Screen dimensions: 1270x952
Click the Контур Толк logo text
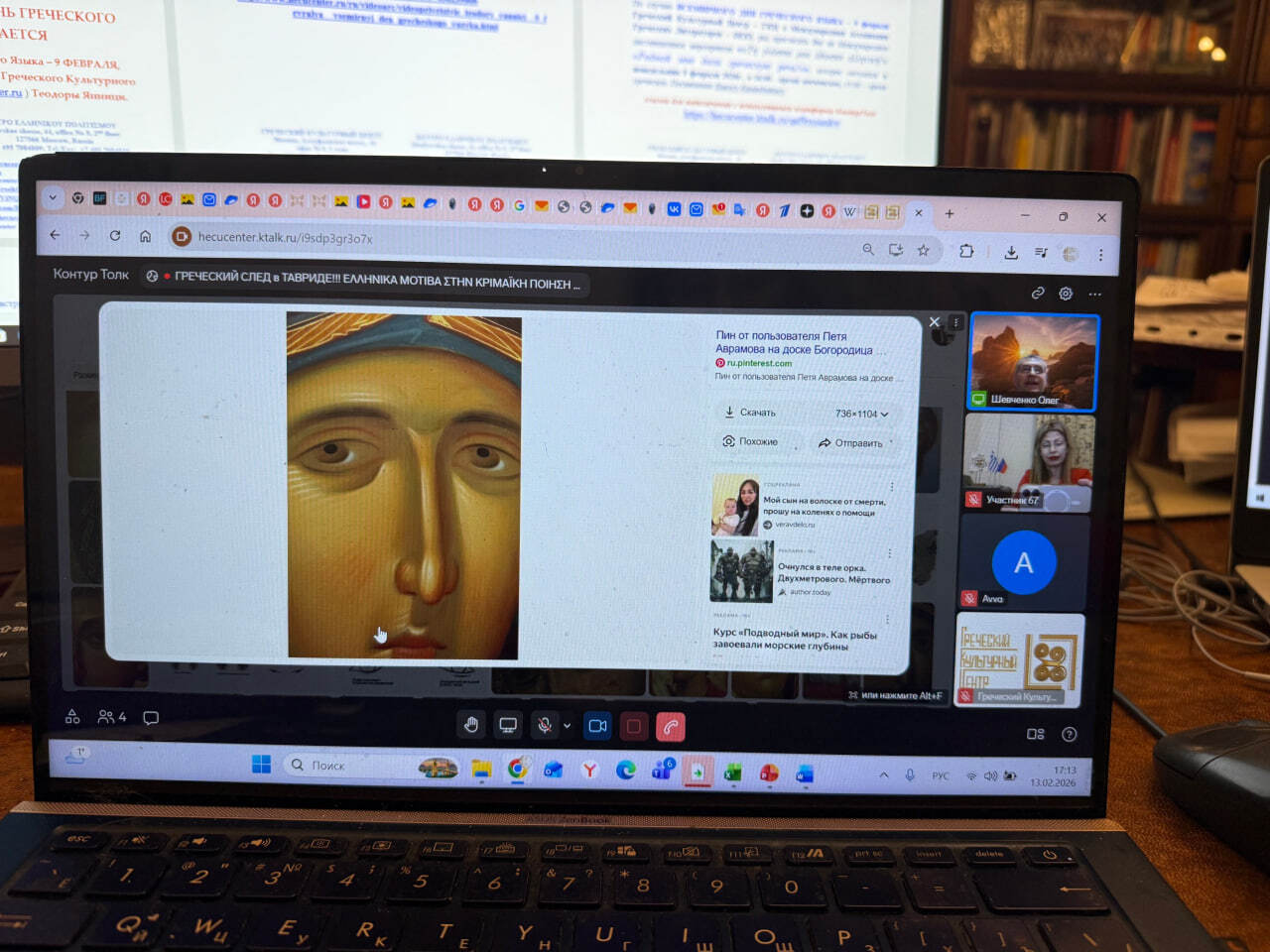pos(90,274)
